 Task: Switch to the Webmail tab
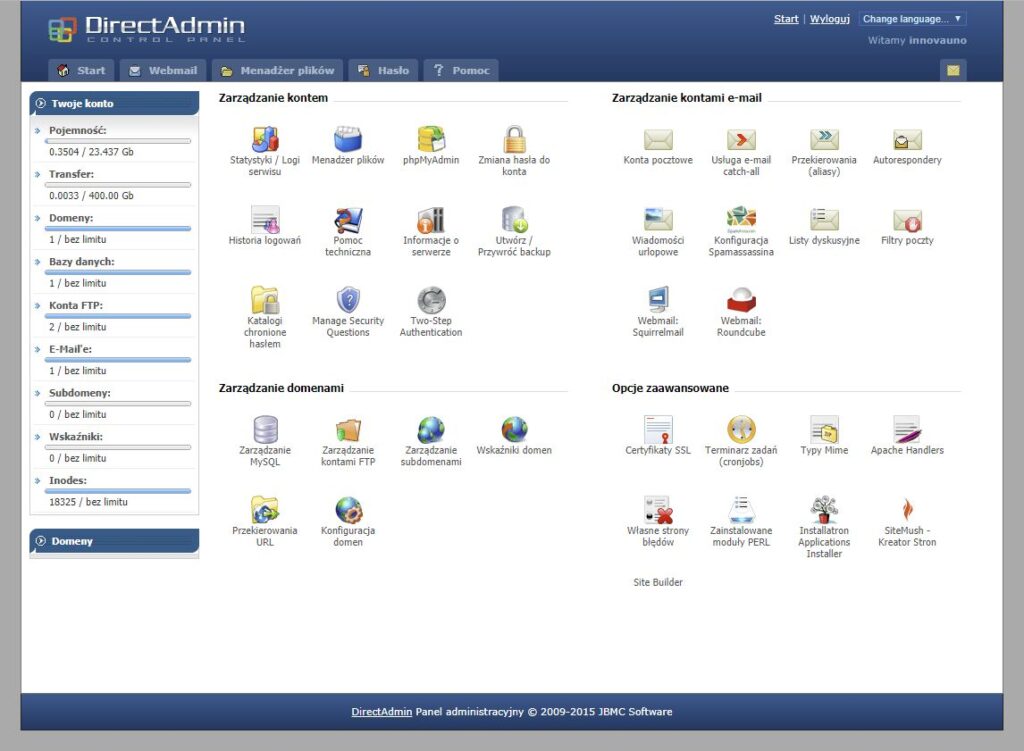pyautogui.click(x=163, y=71)
